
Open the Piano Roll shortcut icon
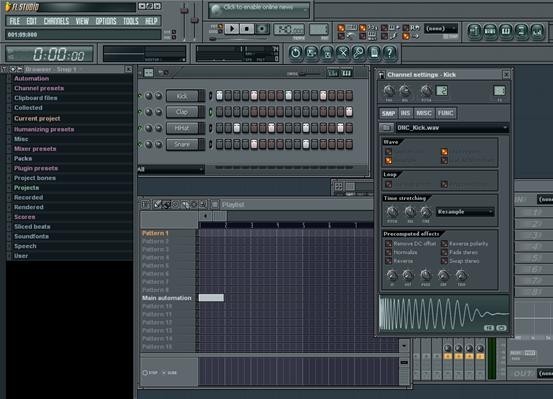(x=506, y=31)
